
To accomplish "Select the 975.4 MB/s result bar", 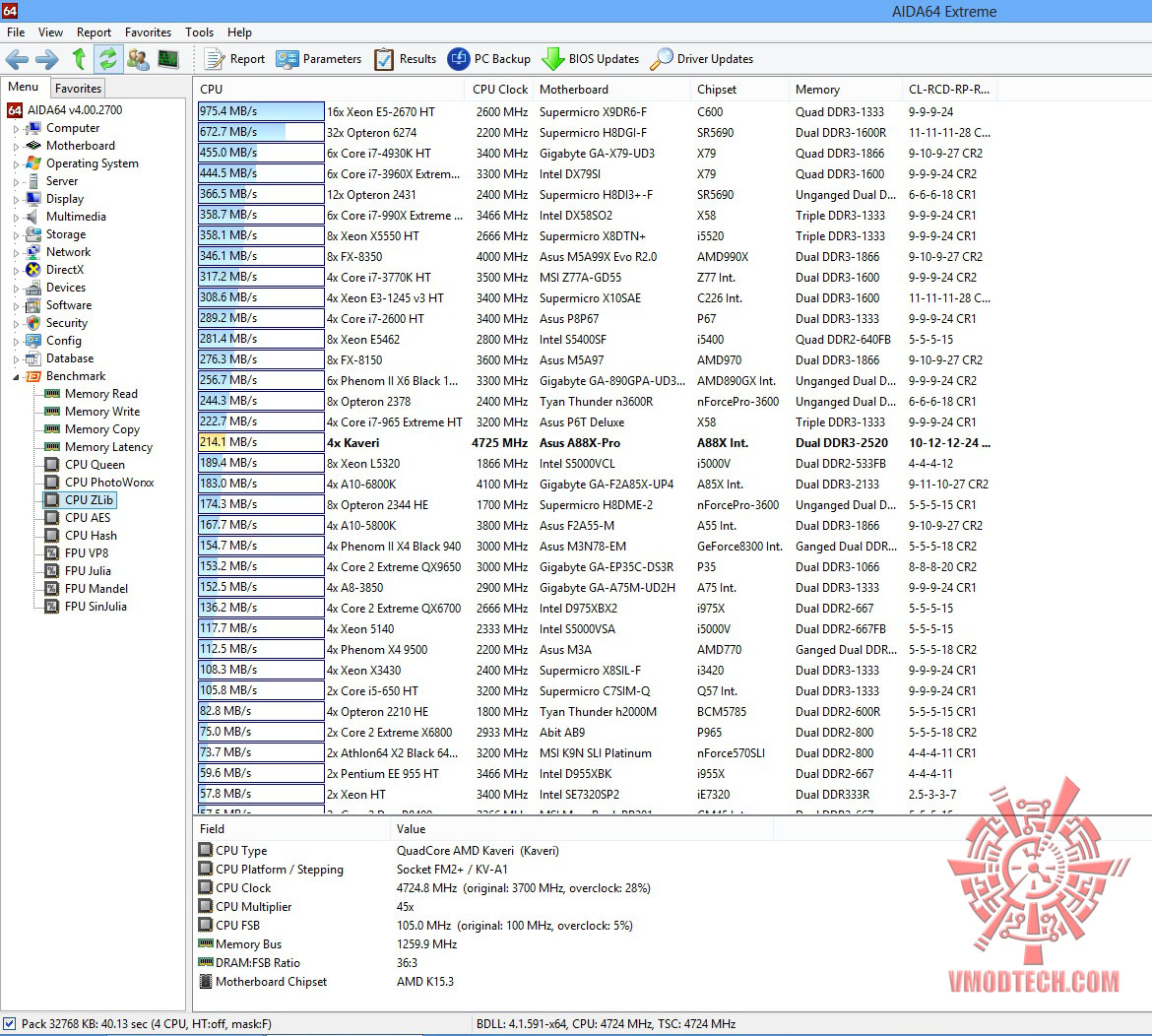I will pos(261,111).
